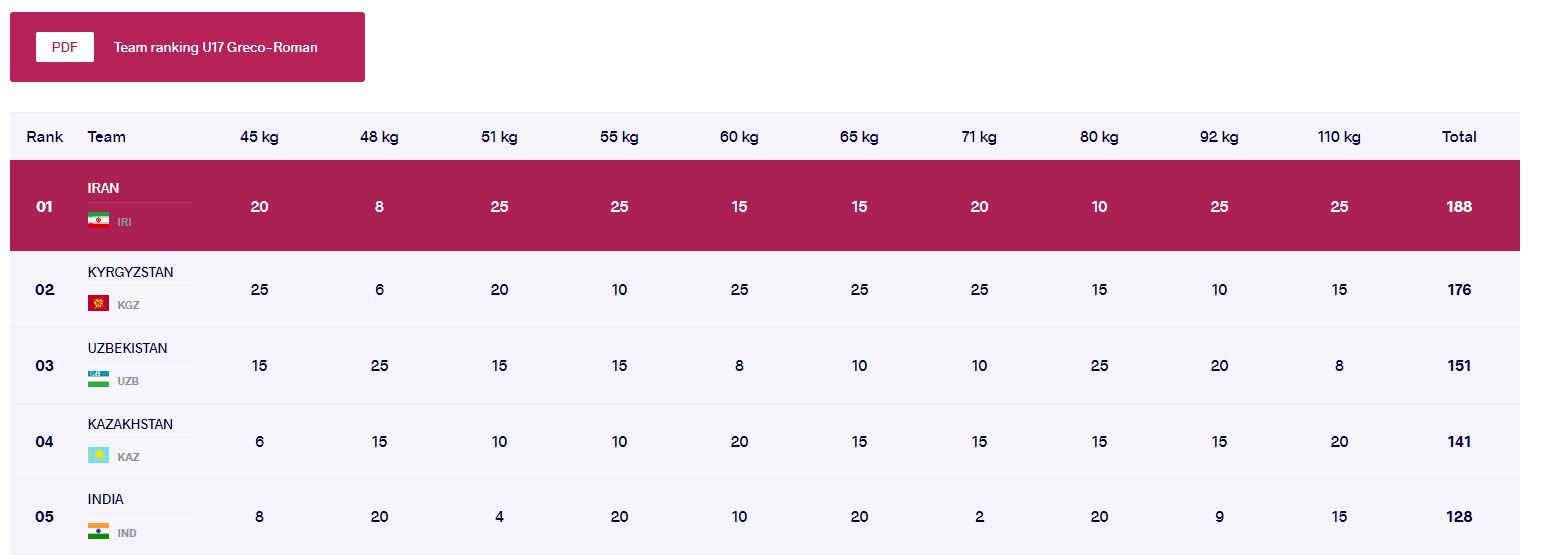Click the Team column header
1554x555 pixels.
pos(107,137)
